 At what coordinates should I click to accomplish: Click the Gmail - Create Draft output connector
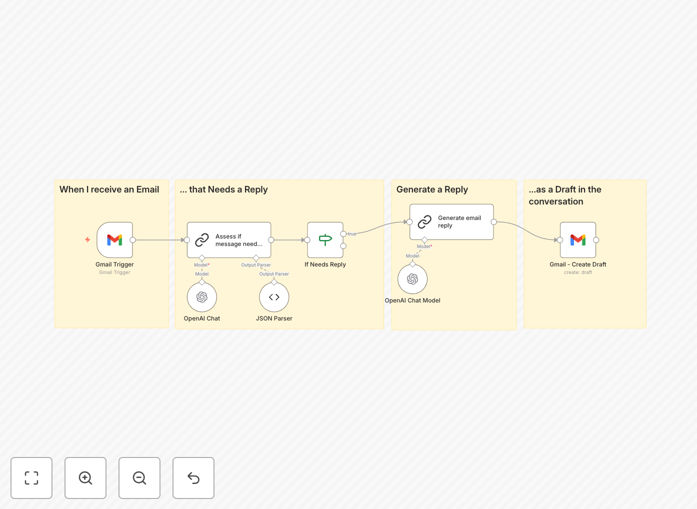pyautogui.click(x=596, y=240)
